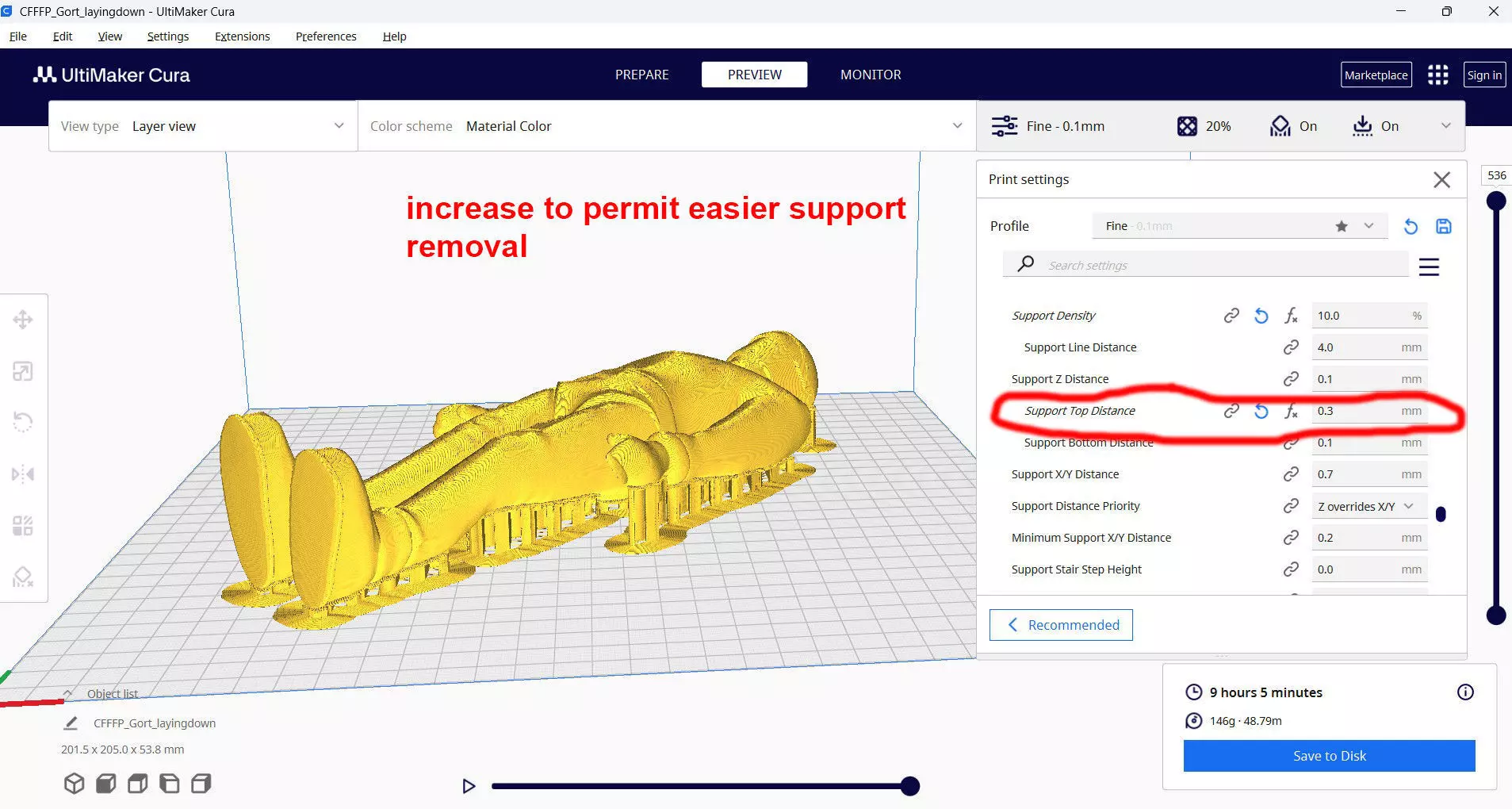Viewport: 1512px width, 809px height.
Task: Edit the Support Density value field
Action: 1369,316
